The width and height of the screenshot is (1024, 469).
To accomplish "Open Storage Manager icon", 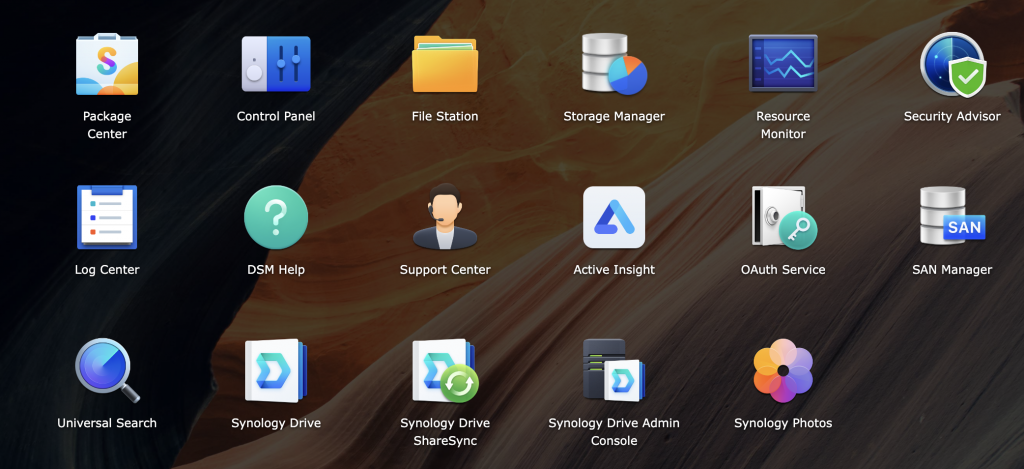I will [614, 64].
